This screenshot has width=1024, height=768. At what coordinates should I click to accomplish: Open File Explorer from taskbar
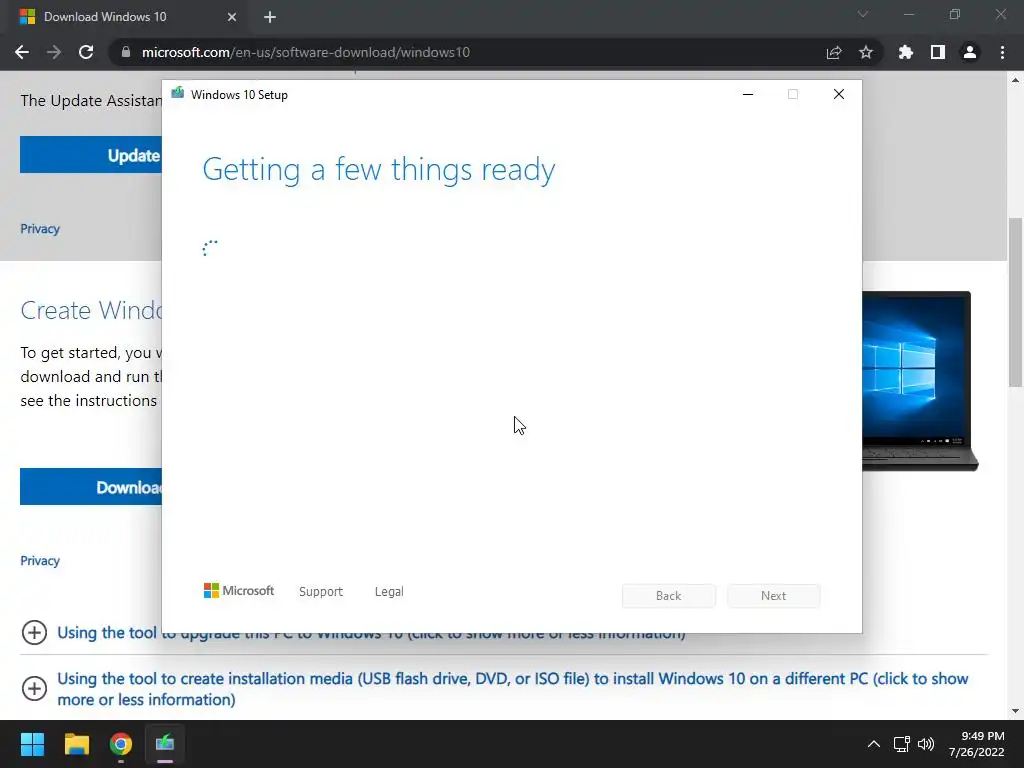click(x=76, y=744)
